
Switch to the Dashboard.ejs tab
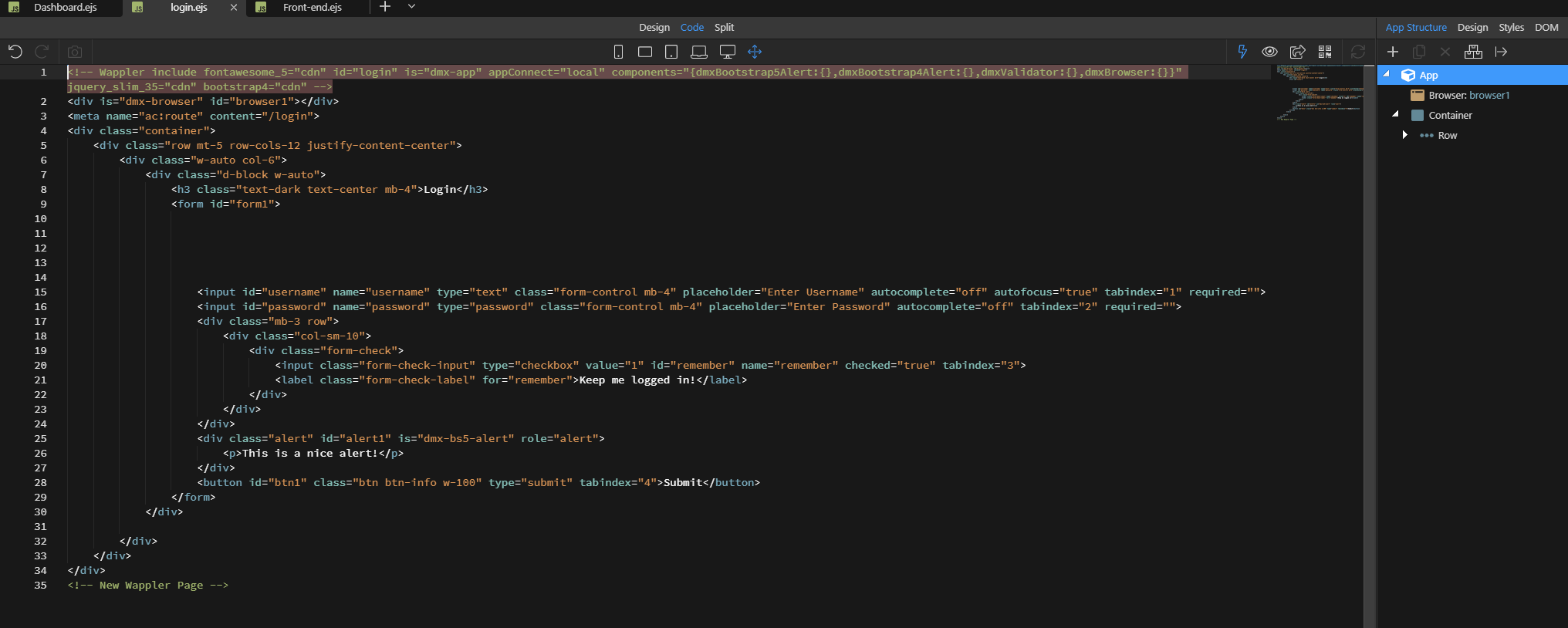click(65, 8)
